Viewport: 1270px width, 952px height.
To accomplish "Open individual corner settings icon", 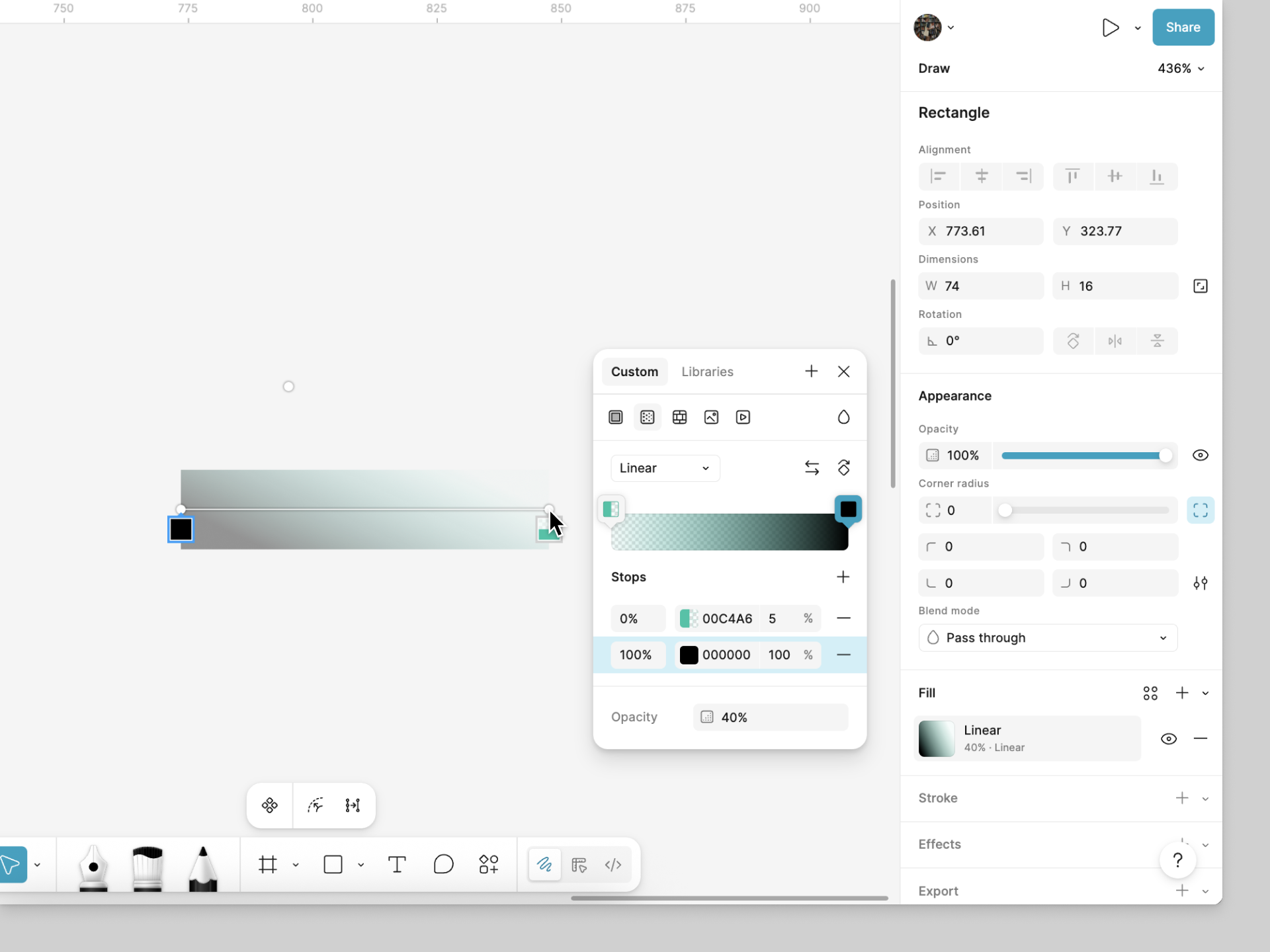I will pyautogui.click(x=1200, y=583).
